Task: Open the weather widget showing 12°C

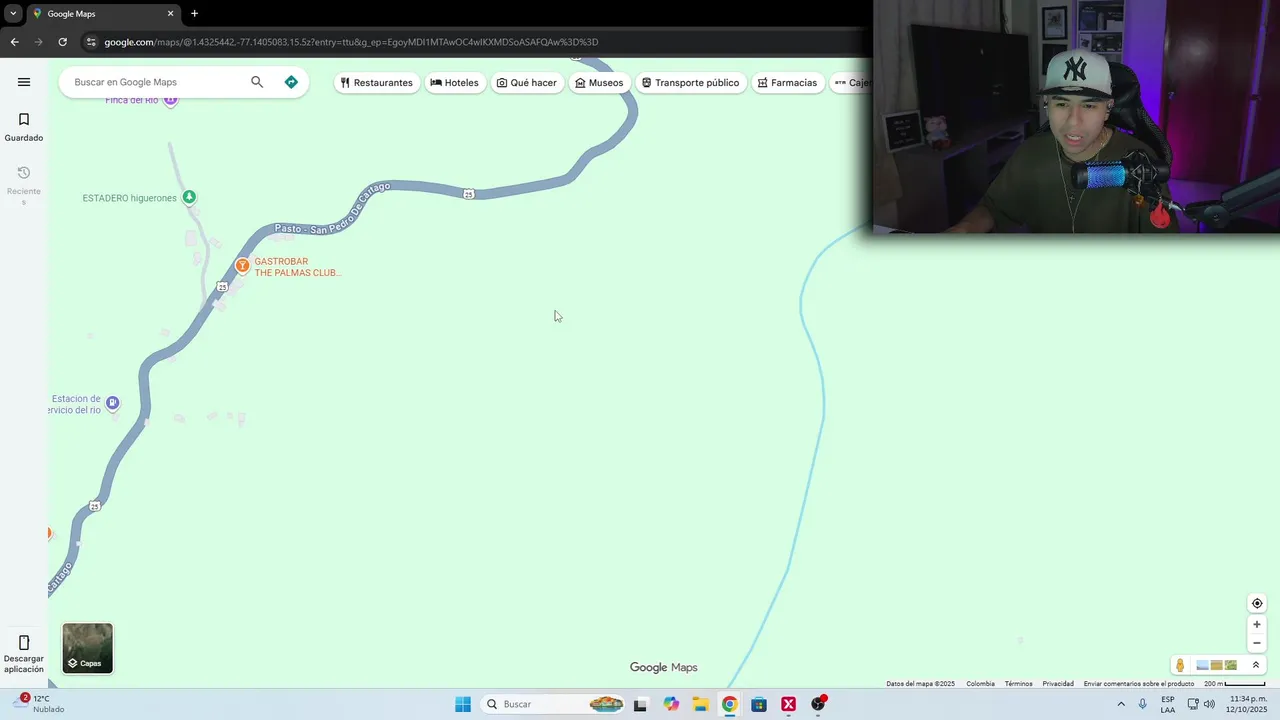Action: click(x=40, y=704)
